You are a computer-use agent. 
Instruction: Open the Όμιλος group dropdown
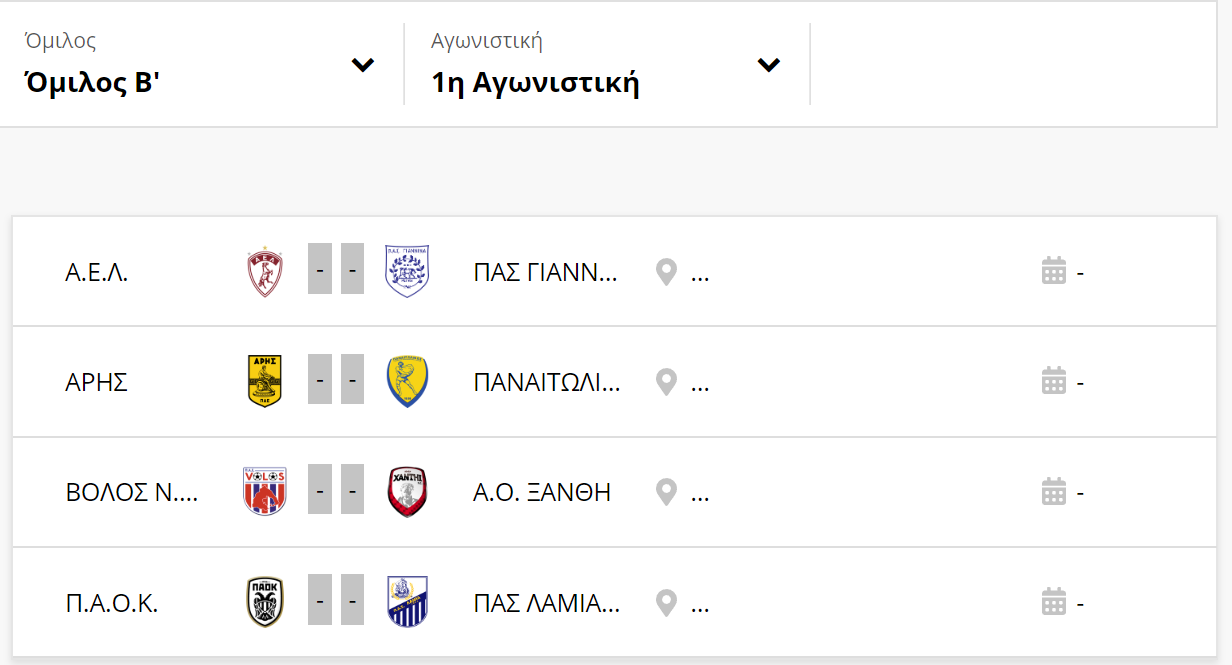coord(200,64)
